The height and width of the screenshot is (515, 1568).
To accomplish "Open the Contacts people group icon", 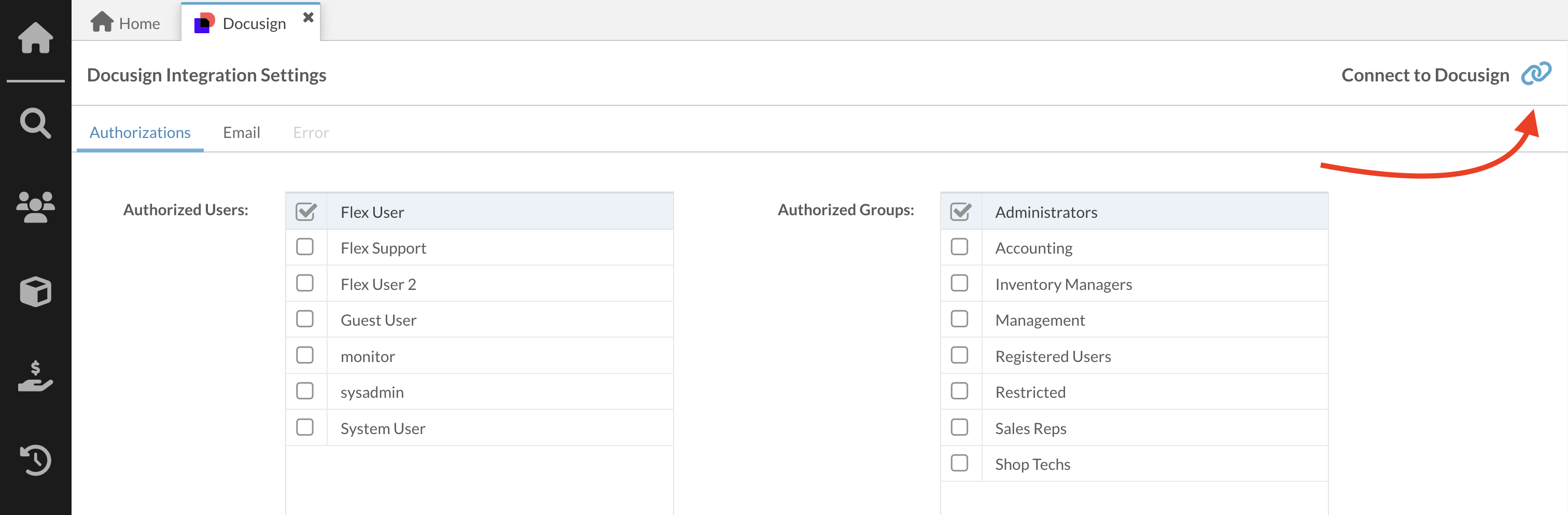I will coord(35,207).
